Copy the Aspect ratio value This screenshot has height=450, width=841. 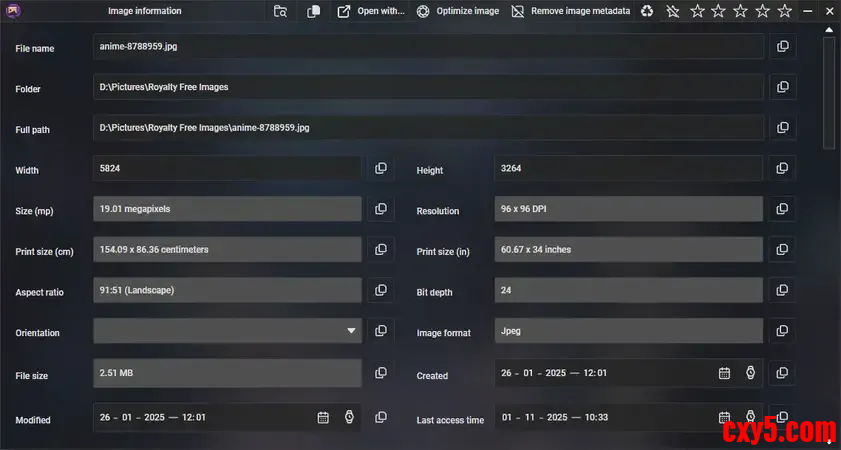tap(381, 290)
